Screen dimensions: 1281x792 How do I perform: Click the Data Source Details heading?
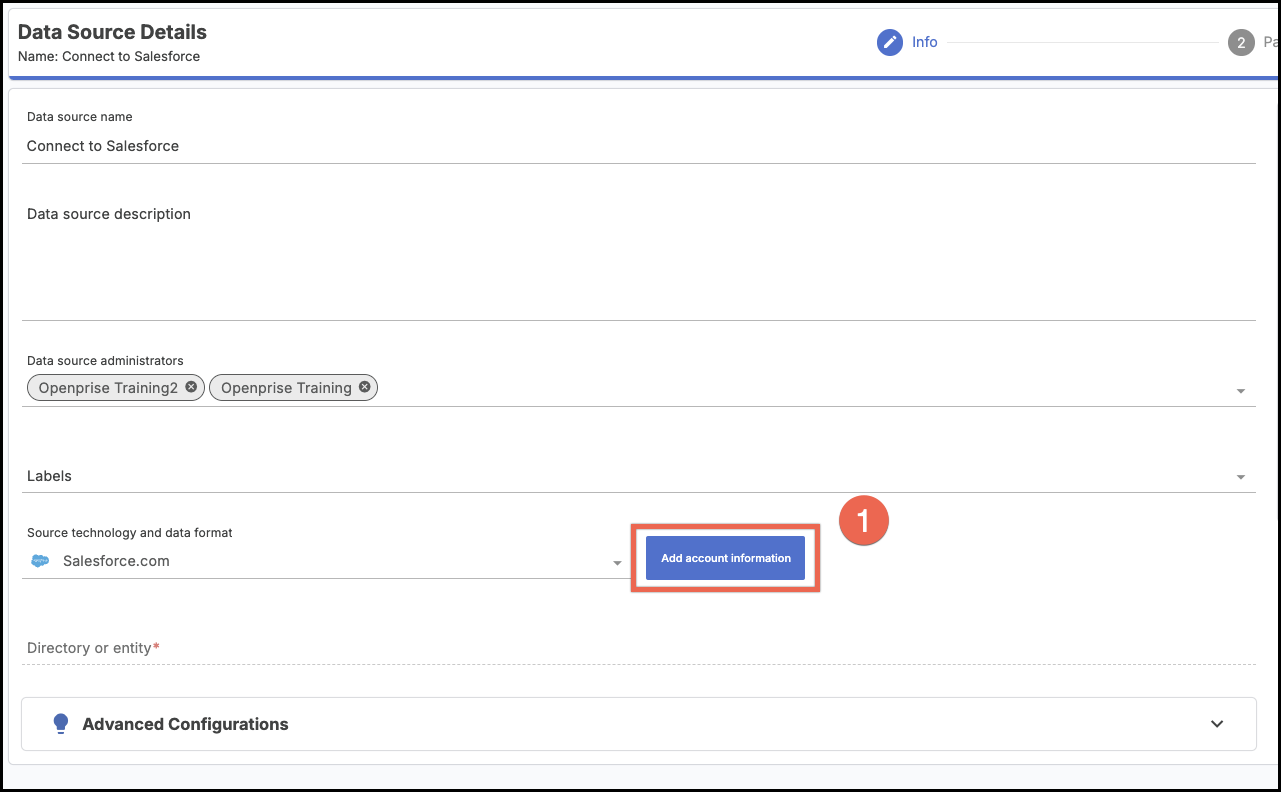[112, 32]
